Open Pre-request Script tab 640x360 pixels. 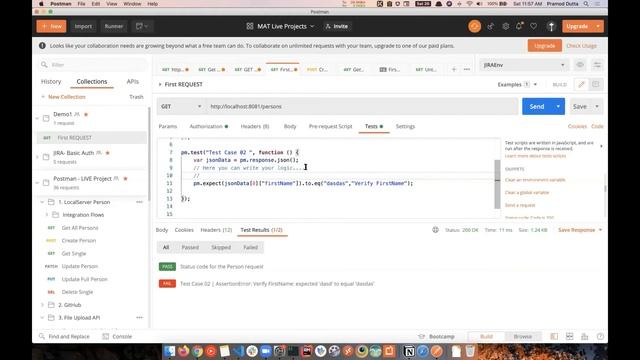click(x=331, y=127)
